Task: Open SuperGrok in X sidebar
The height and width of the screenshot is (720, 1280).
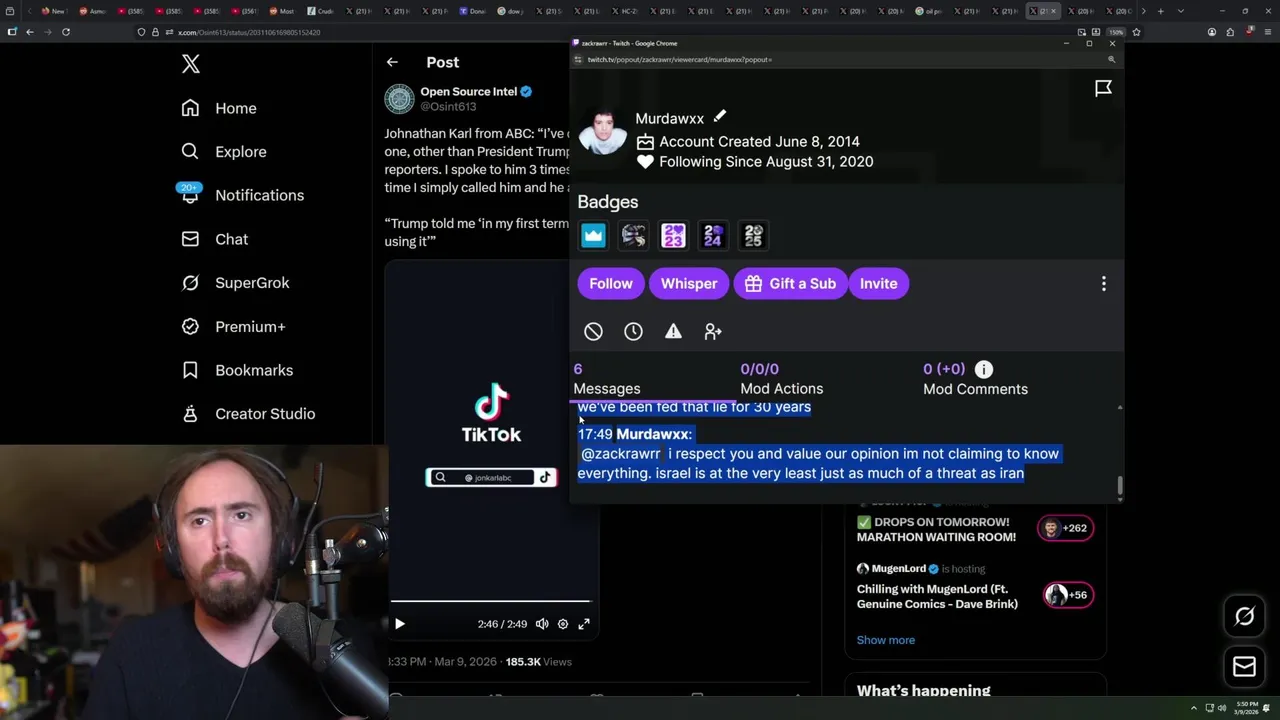Action: [235, 283]
